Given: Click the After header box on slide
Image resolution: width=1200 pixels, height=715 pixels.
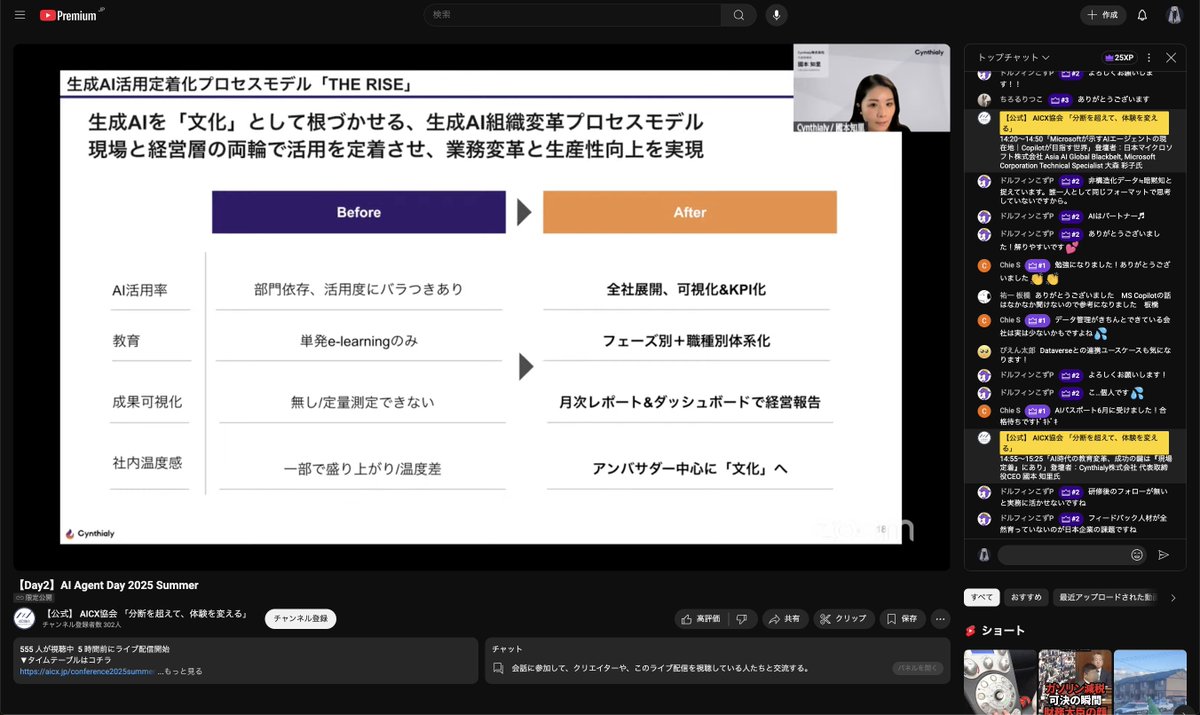Looking at the screenshot, I should tap(690, 212).
